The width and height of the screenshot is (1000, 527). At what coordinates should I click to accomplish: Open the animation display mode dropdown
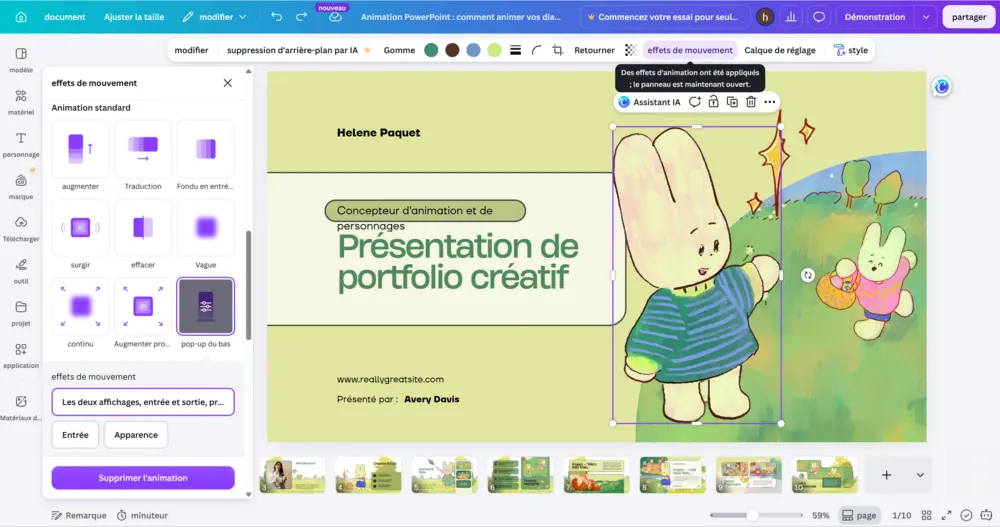[143, 402]
